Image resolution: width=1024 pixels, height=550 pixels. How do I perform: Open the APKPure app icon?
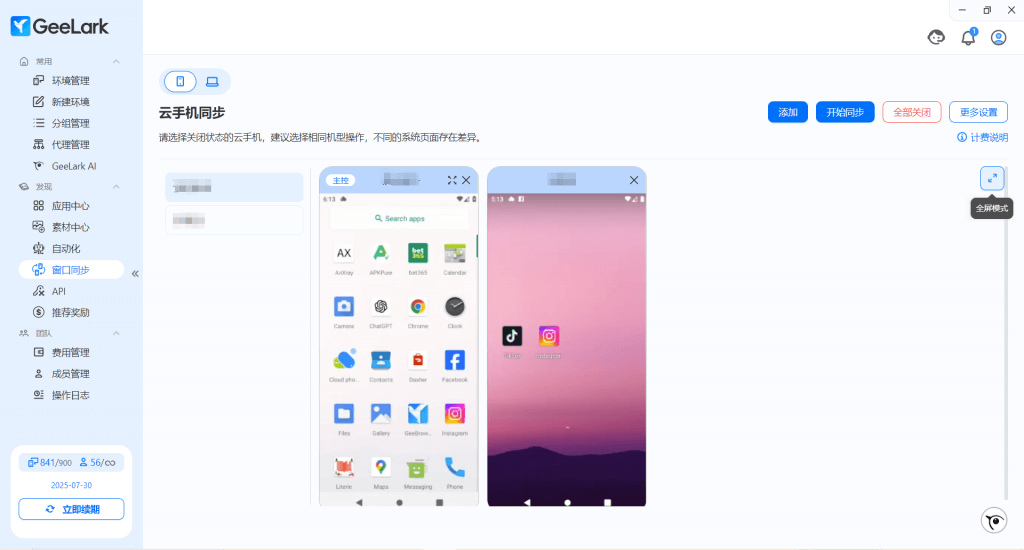pyautogui.click(x=380, y=253)
